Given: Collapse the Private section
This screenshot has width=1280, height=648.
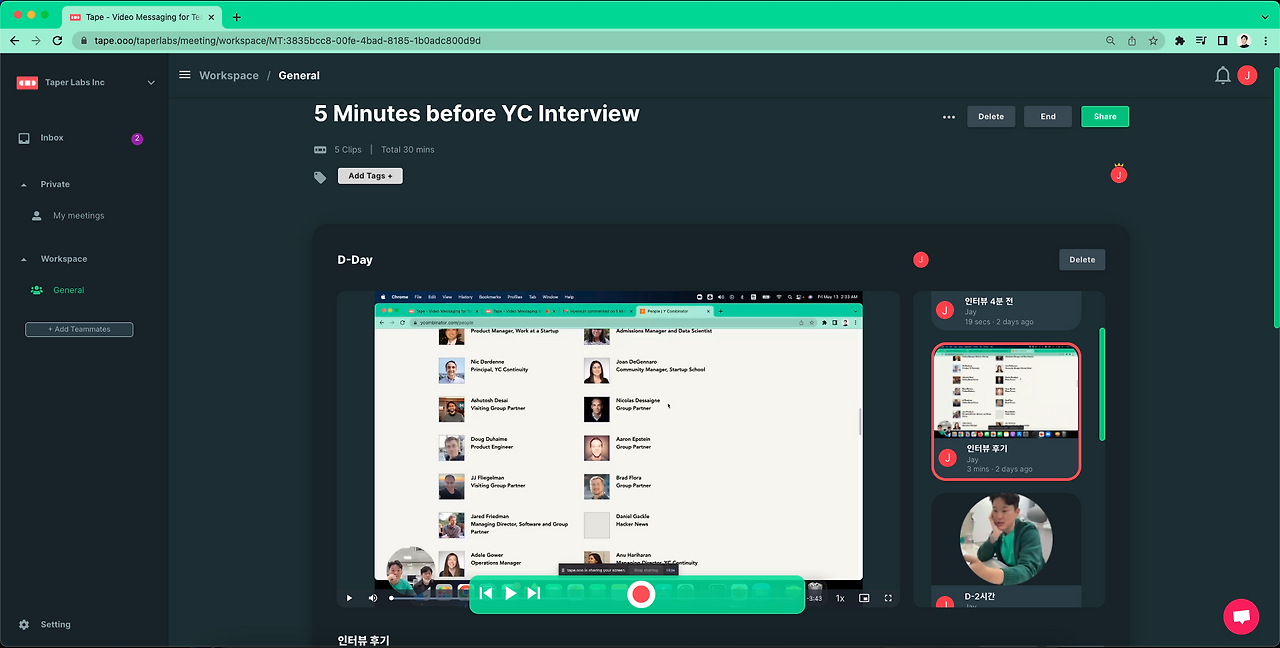Looking at the screenshot, I should (x=24, y=184).
